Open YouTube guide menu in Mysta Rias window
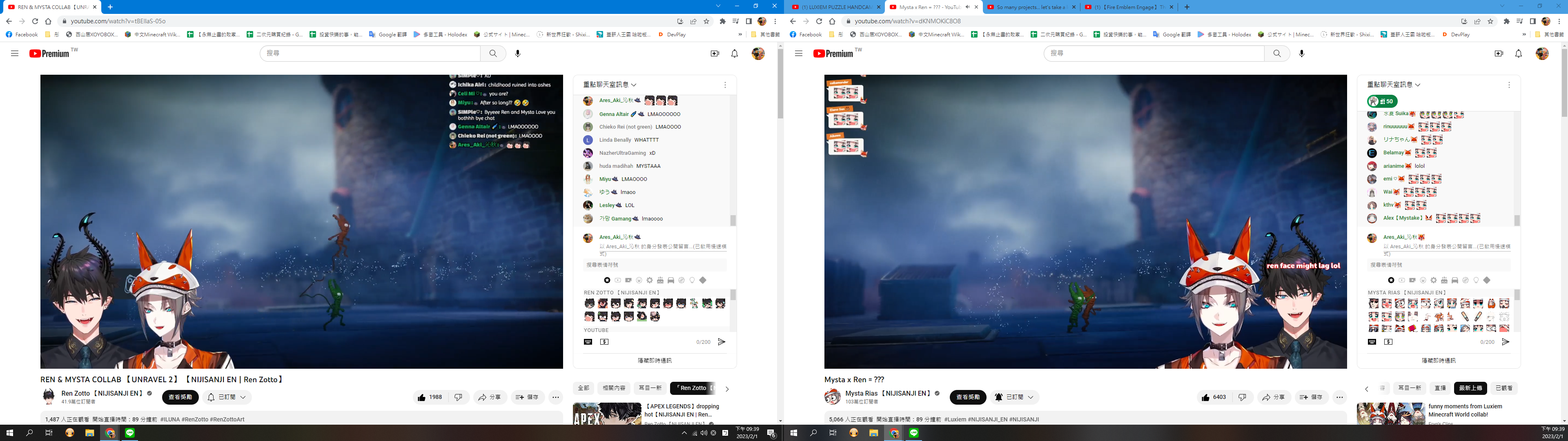This screenshot has width=1568, height=441. pos(799,53)
